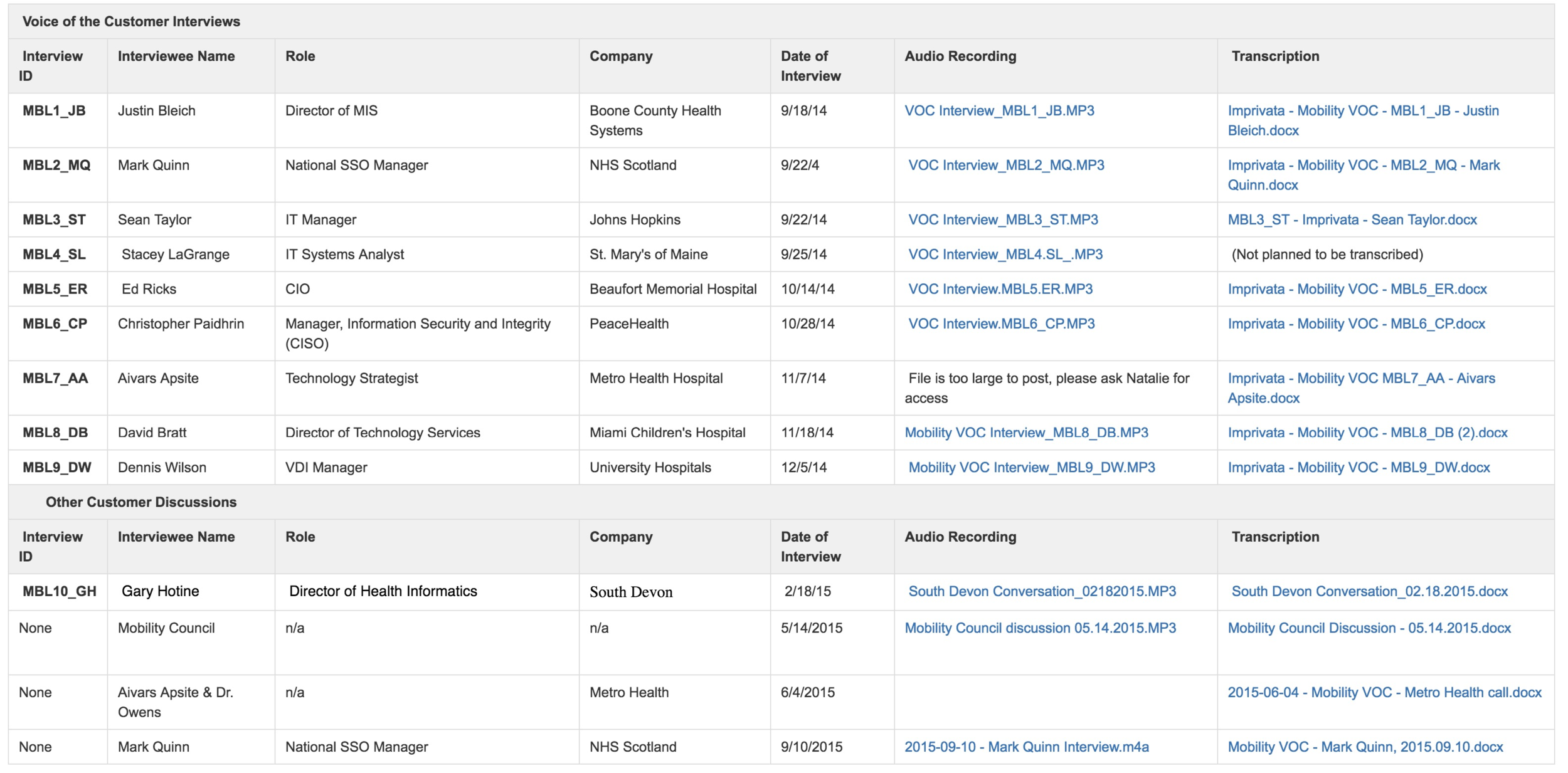Screen dimensions: 1568x773
Task: Open VOC Interview_MBL3_ST.MP3 audio file
Action: (1002, 220)
